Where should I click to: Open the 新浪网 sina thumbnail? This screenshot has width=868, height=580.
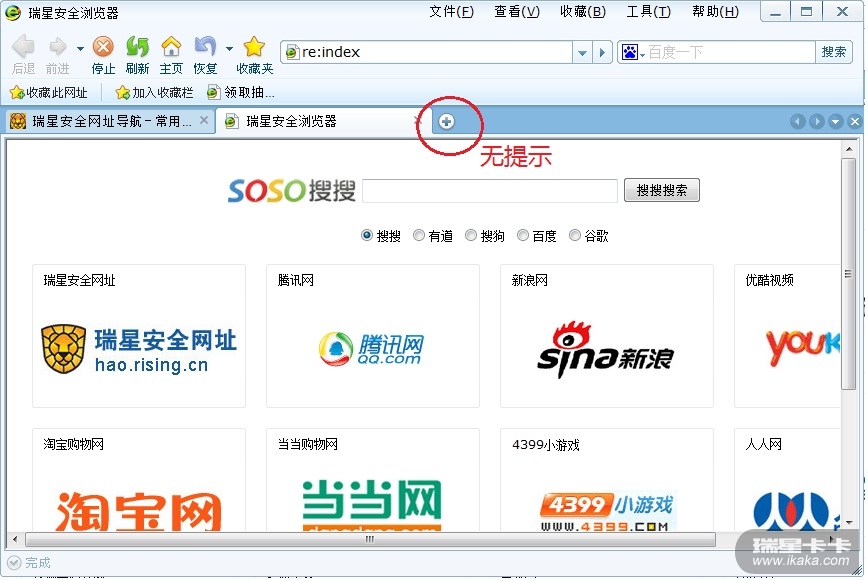point(607,336)
